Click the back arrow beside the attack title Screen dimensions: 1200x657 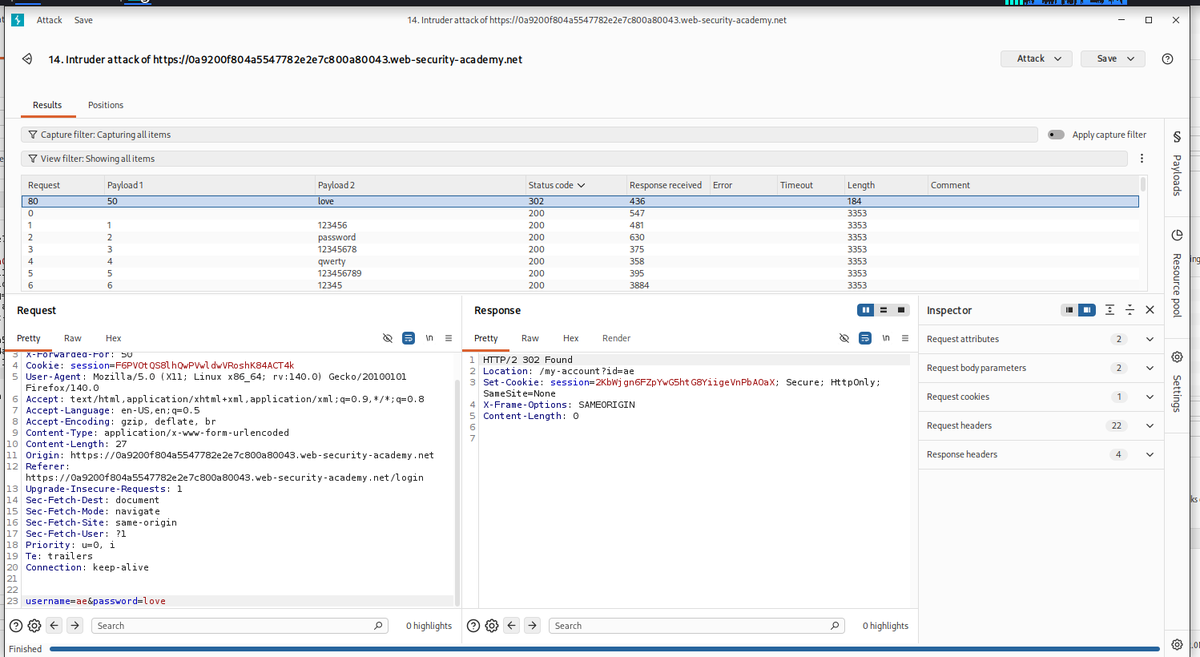(x=27, y=59)
